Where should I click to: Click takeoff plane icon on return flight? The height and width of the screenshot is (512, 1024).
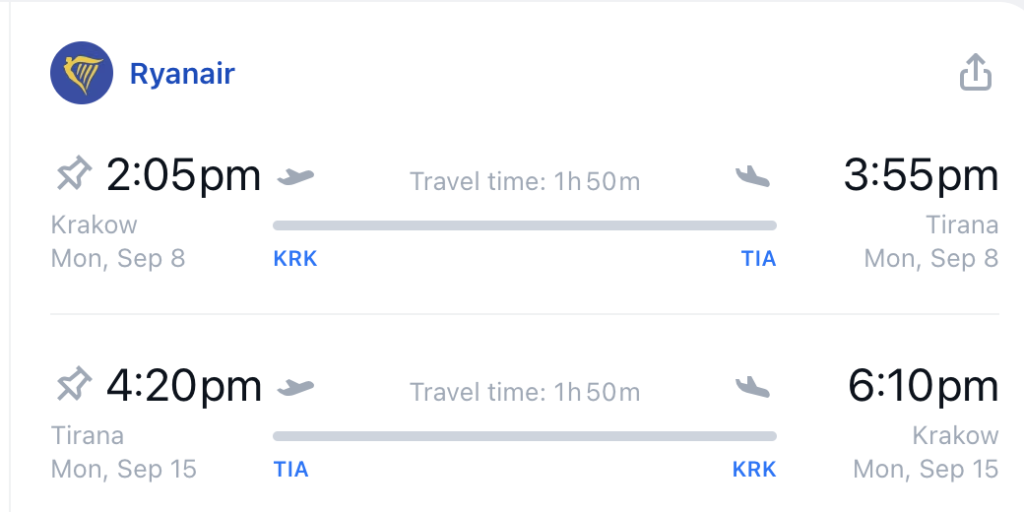pyautogui.click(x=296, y=387)
